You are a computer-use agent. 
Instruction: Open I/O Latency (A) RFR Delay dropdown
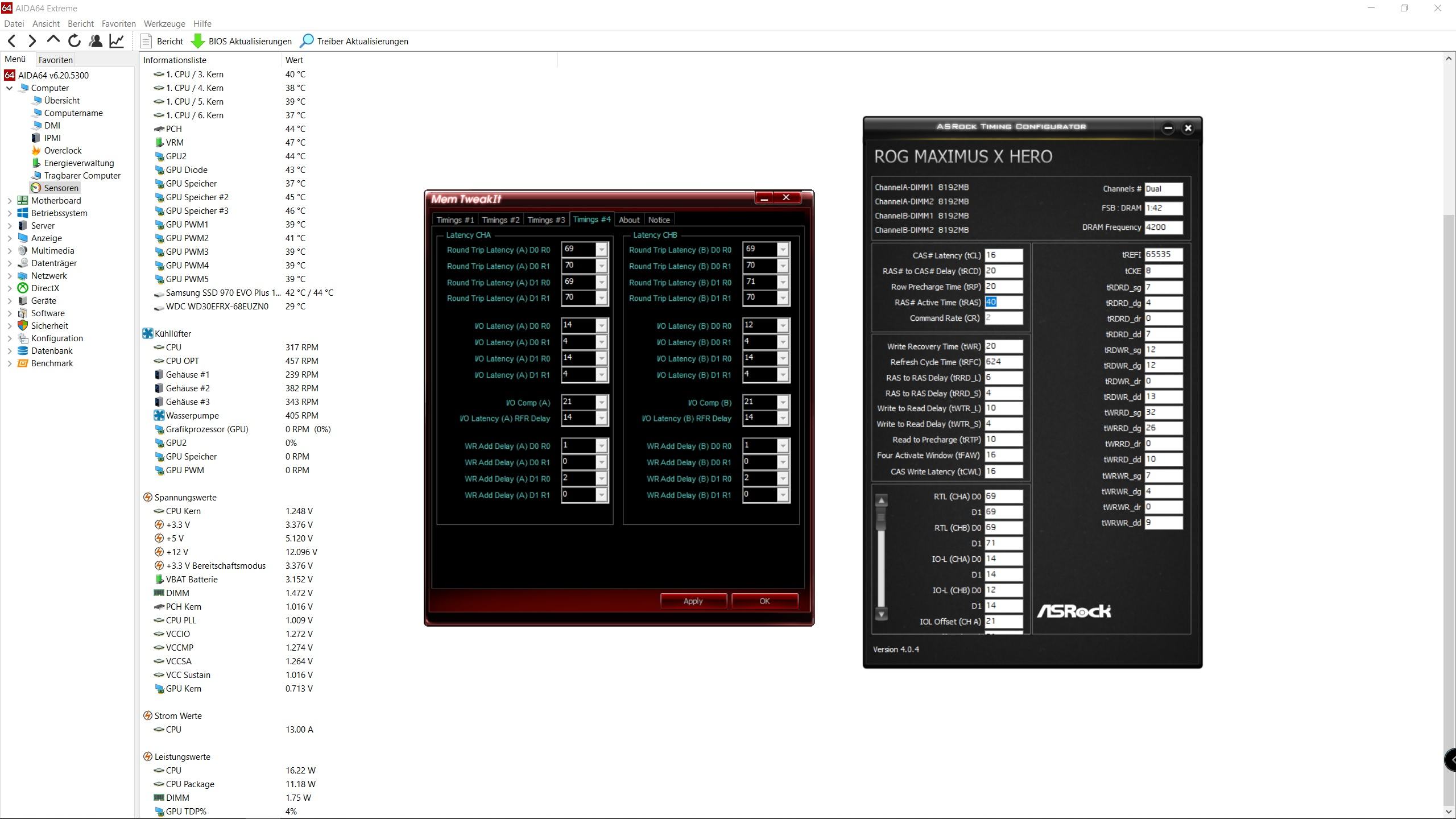[601, 419]
